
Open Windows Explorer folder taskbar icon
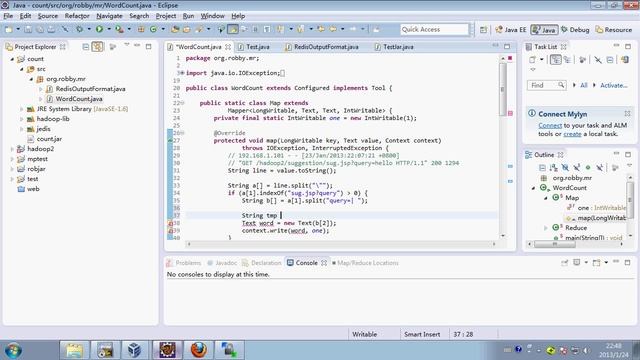coord(74,350)
